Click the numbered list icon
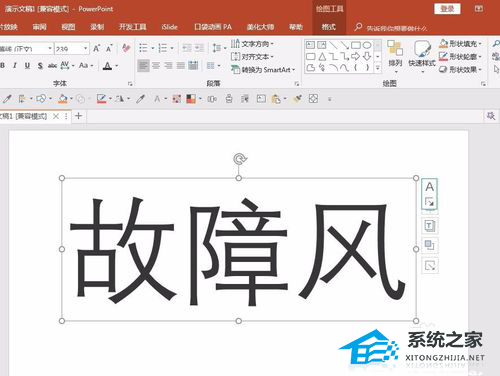 (x=163, y=48)
